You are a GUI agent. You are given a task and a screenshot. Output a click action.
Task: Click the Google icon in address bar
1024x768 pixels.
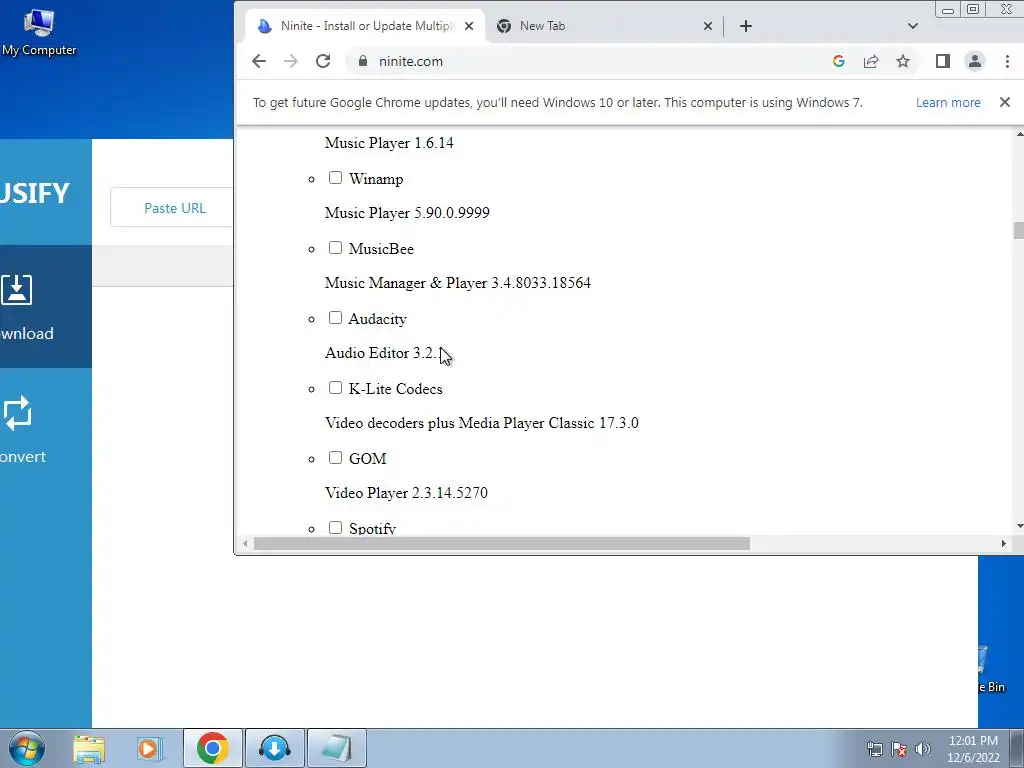(839, 61)
